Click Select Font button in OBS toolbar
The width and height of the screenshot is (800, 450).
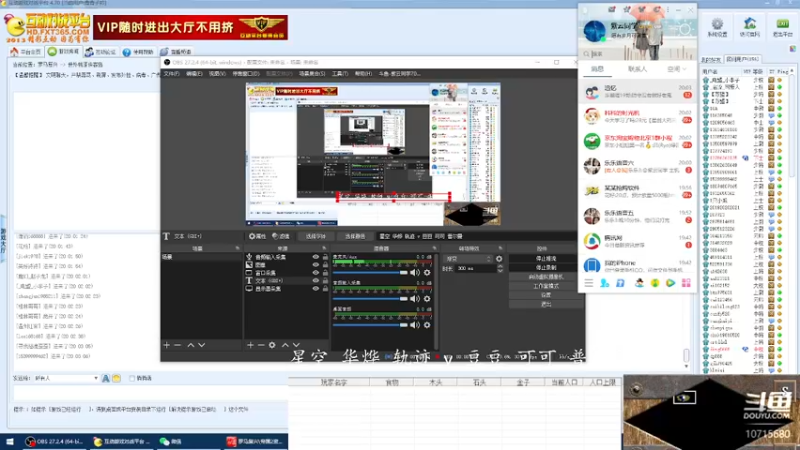click(x=315, y=236)
